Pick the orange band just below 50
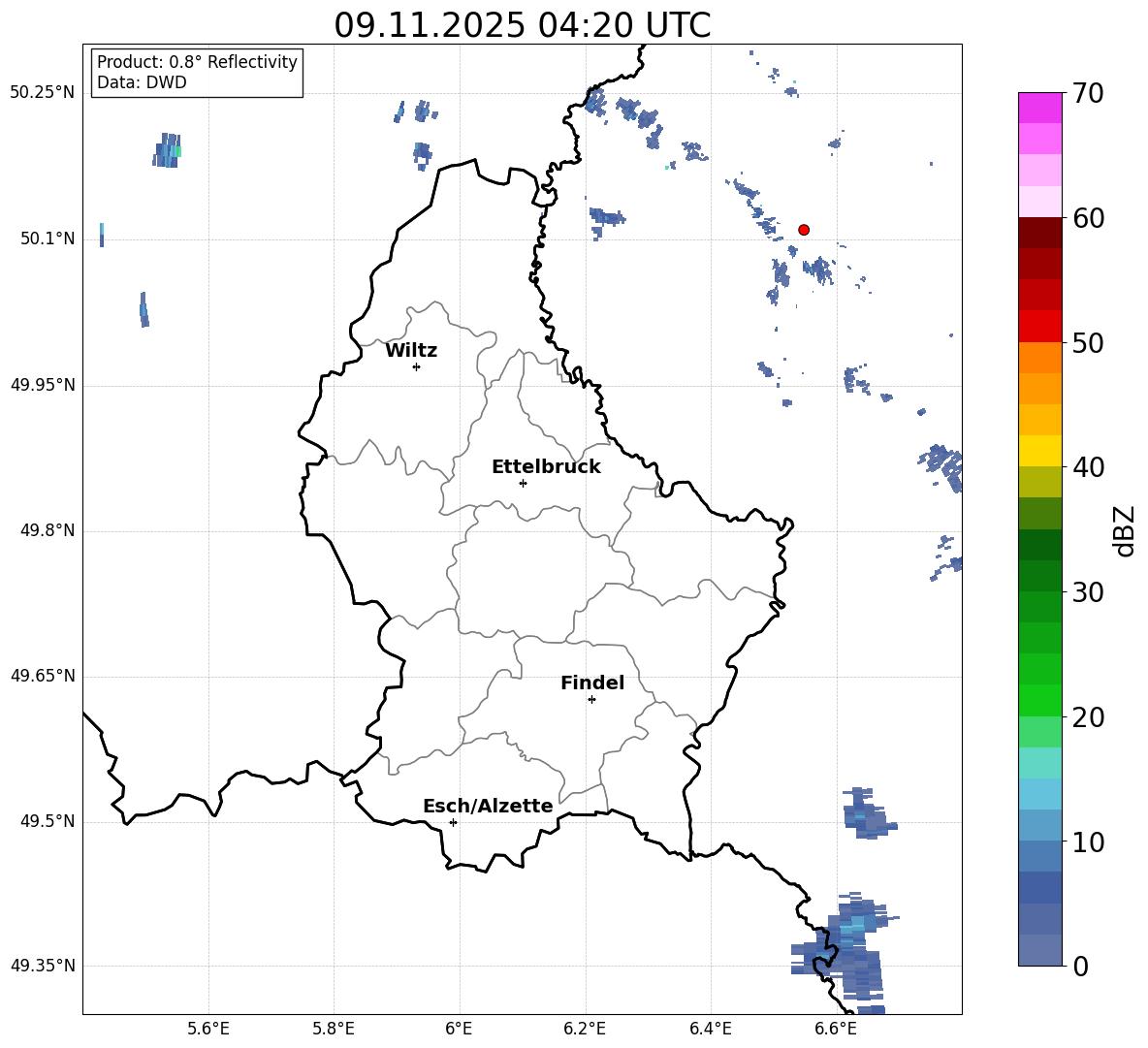The width and height of the screenshot is (1148, 1048). click(x=1040, y=358)
